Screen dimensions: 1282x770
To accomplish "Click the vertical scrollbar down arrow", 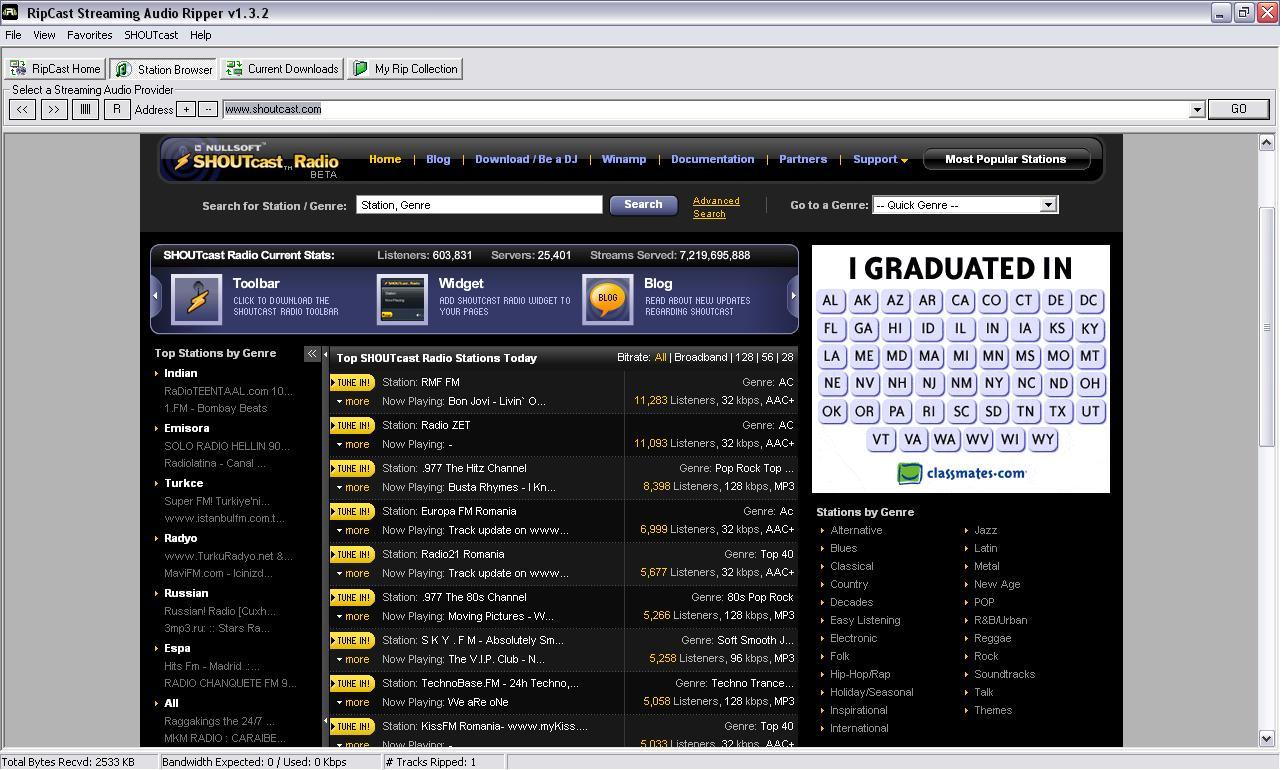I will [x=1266, y=738].
